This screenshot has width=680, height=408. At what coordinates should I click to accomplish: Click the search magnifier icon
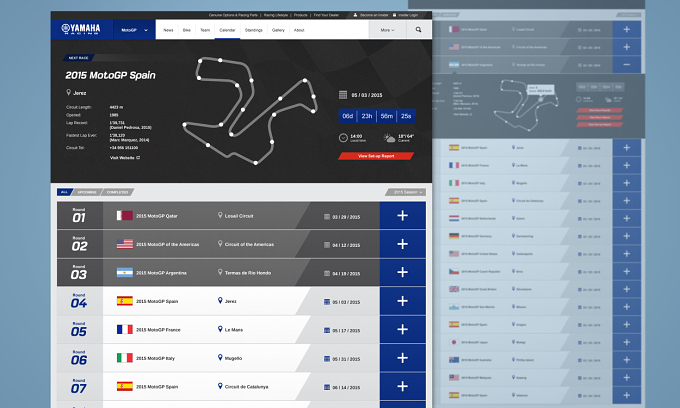click(x=418, y=29)
